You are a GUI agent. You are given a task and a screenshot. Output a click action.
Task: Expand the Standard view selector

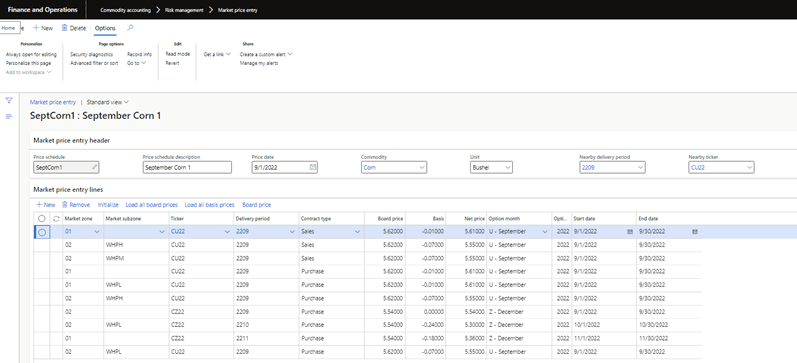click(x=108, y=102)
